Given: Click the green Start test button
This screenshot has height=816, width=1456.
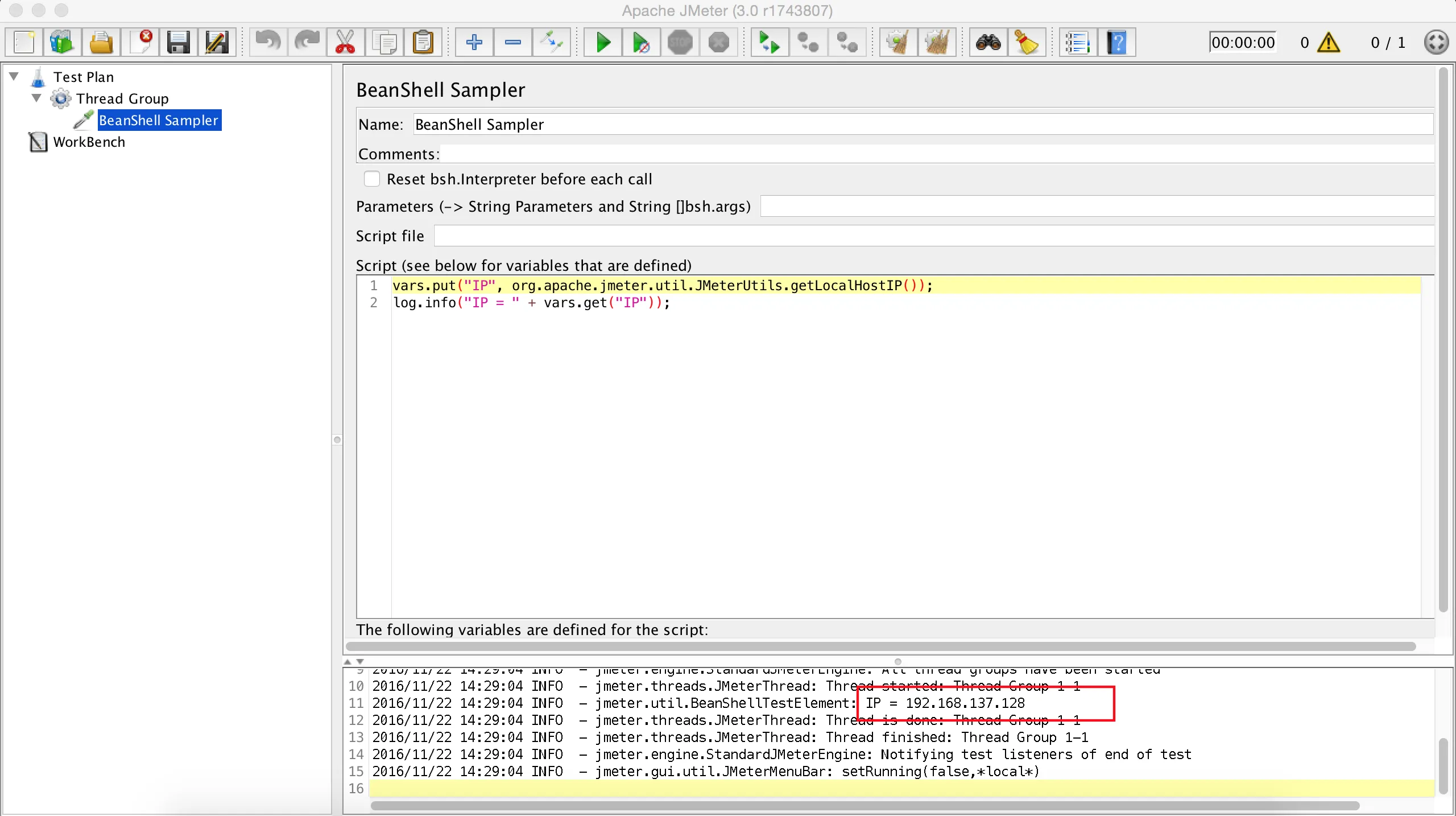Looking at the screenshot, I should [x=603, y=43].
